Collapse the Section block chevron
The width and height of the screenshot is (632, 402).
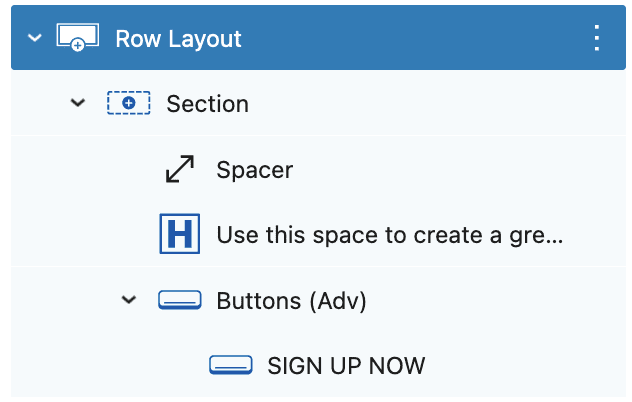pos(78,103)
